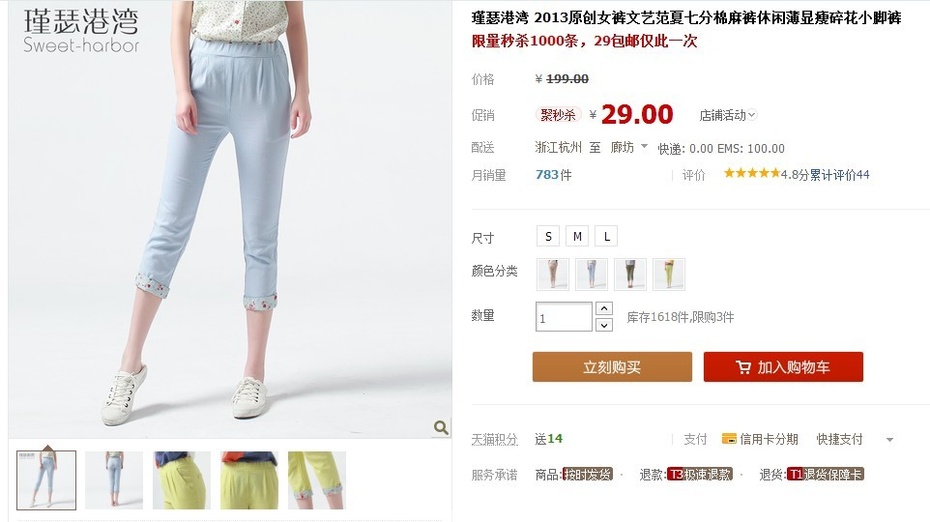Image resolution: width=930 pixels, height=522 pixels.
Task: Choose the khaki pants color swatch
Action: pos(553,274)
